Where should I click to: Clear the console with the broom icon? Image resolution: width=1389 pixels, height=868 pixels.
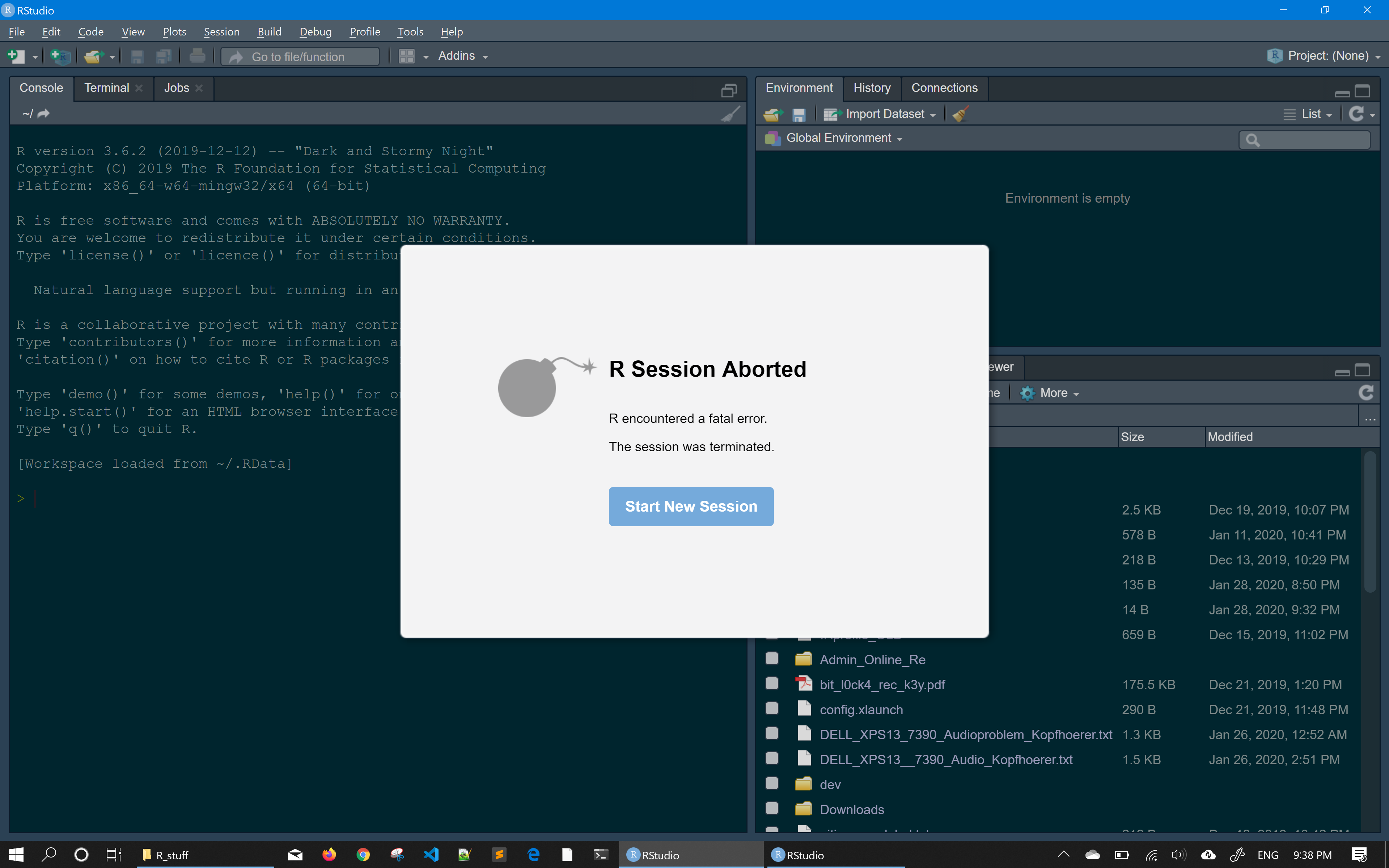tap(730, 114)
